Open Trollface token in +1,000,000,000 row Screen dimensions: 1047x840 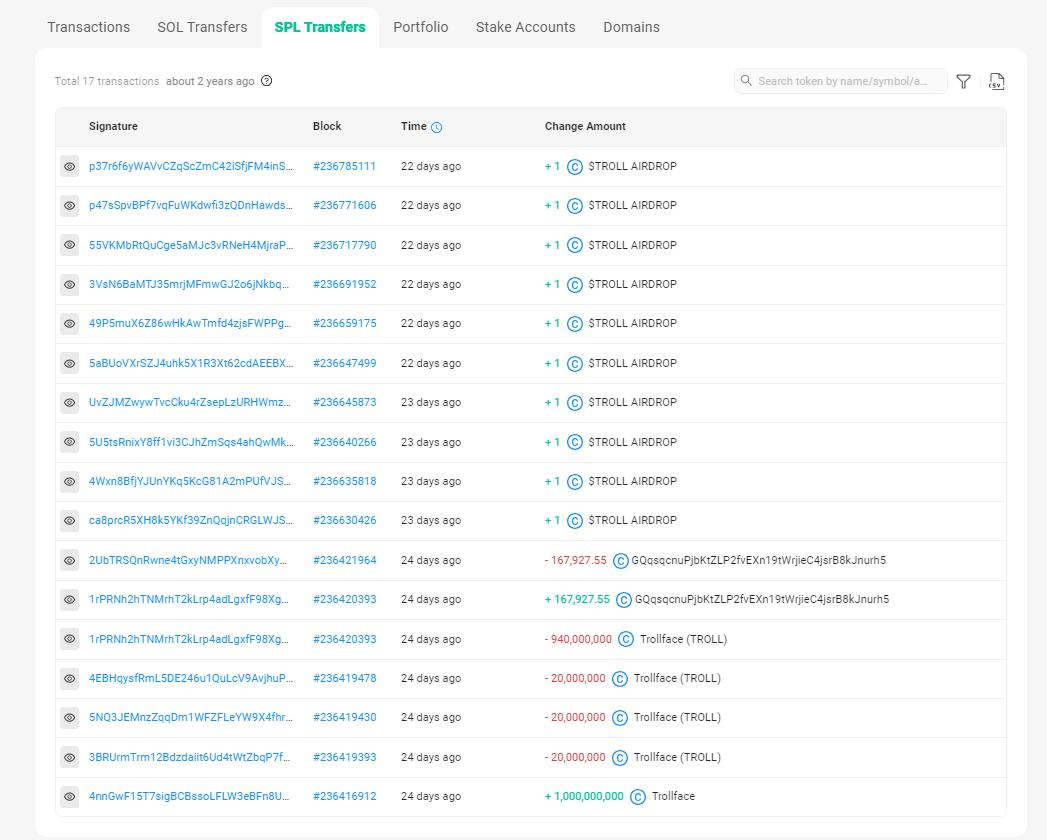click(673, 796)
